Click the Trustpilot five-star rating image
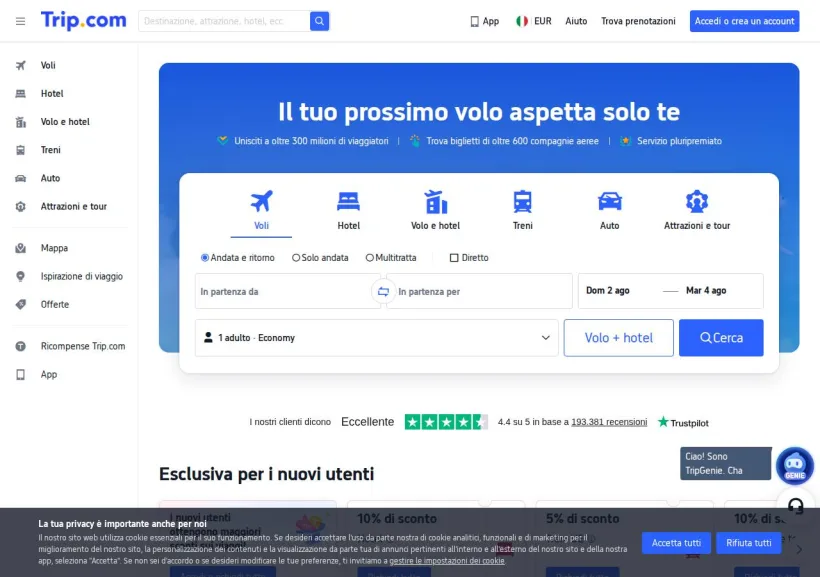Image resolution: width=820 pixels, height=577 pixels. [446, 422]
